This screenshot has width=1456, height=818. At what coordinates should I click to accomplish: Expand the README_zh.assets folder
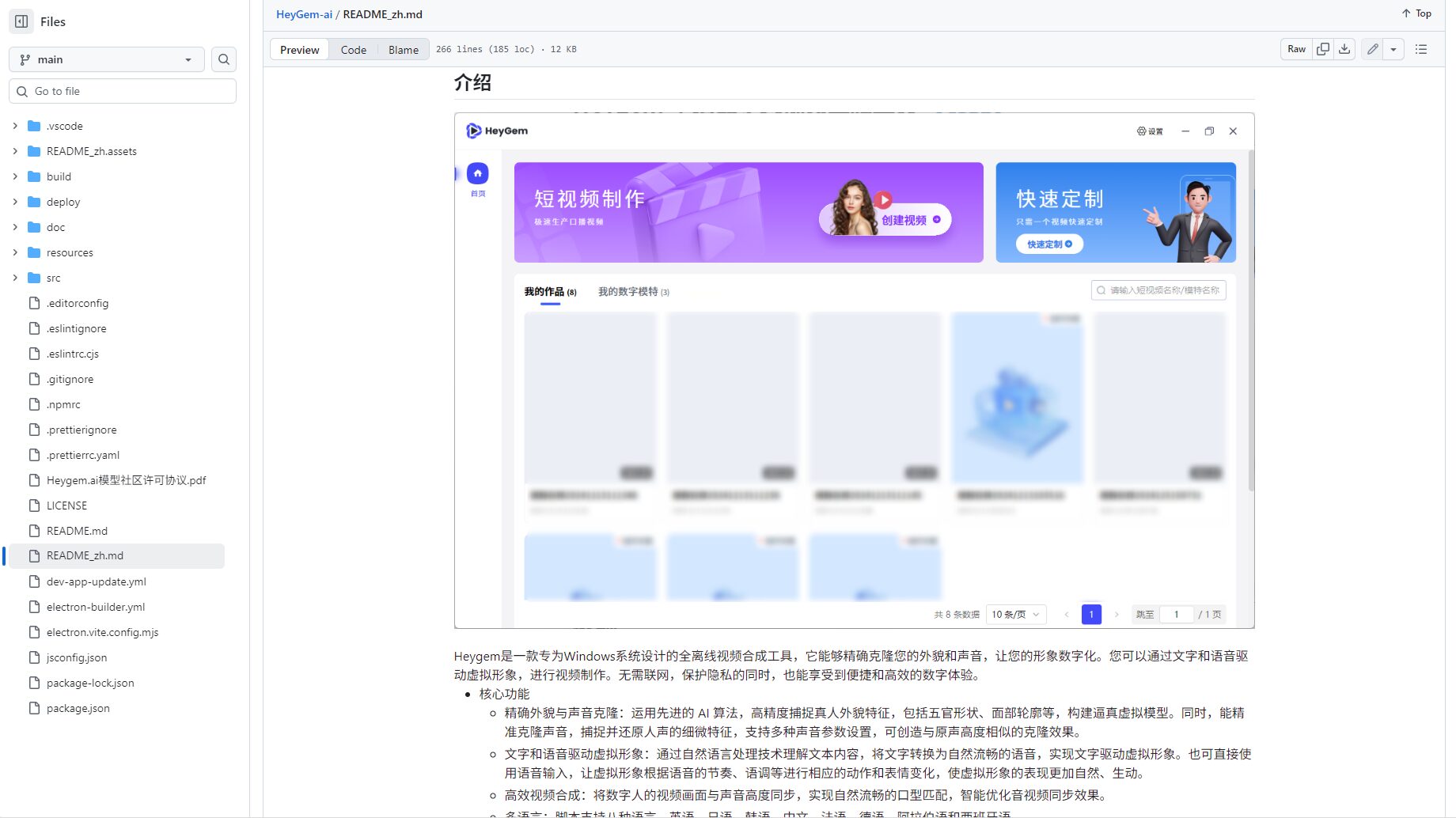click(x=14, y=151)
